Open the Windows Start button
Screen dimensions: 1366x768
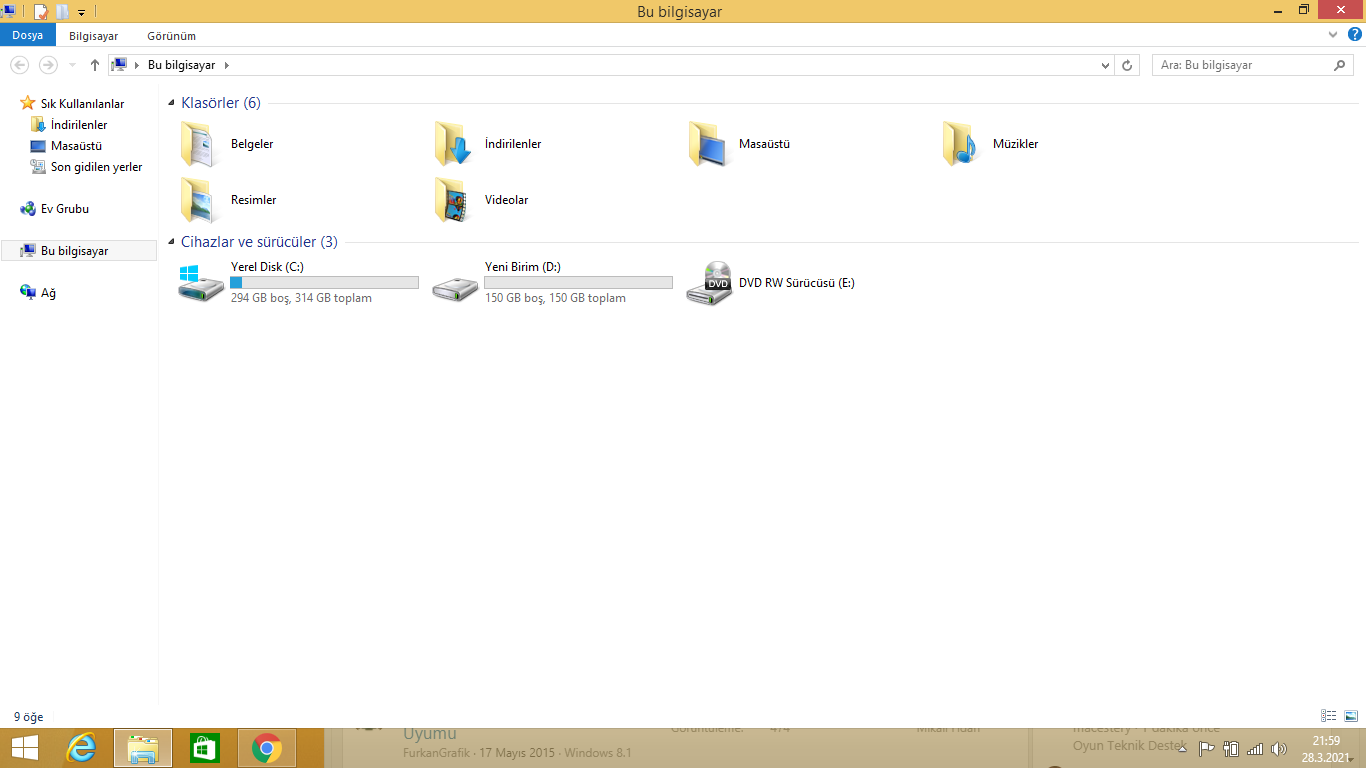pyautogui.click(x=25, y=748)
